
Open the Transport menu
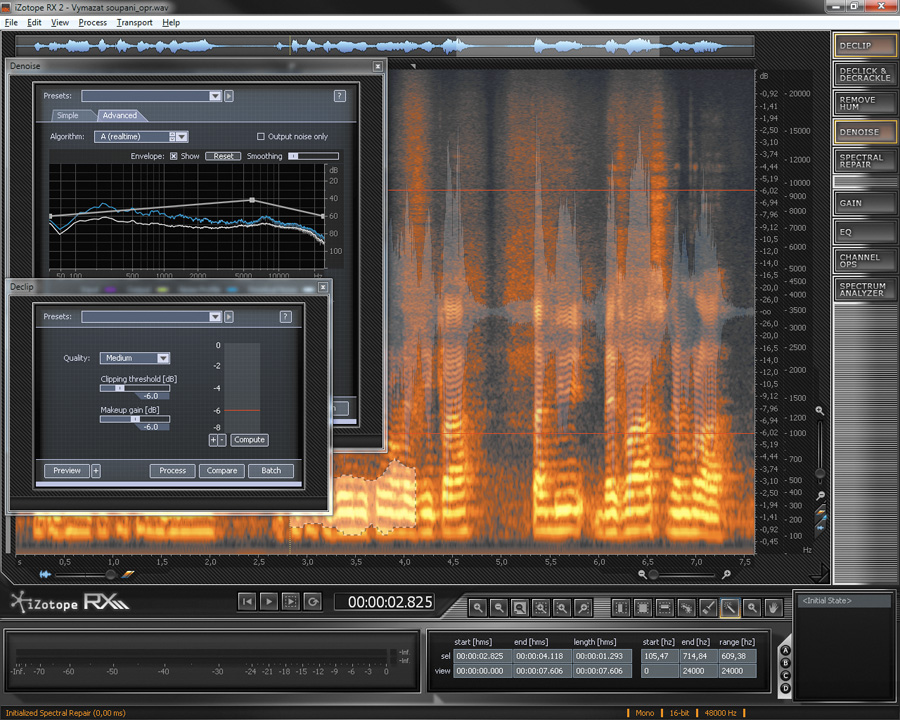[134, 22]
